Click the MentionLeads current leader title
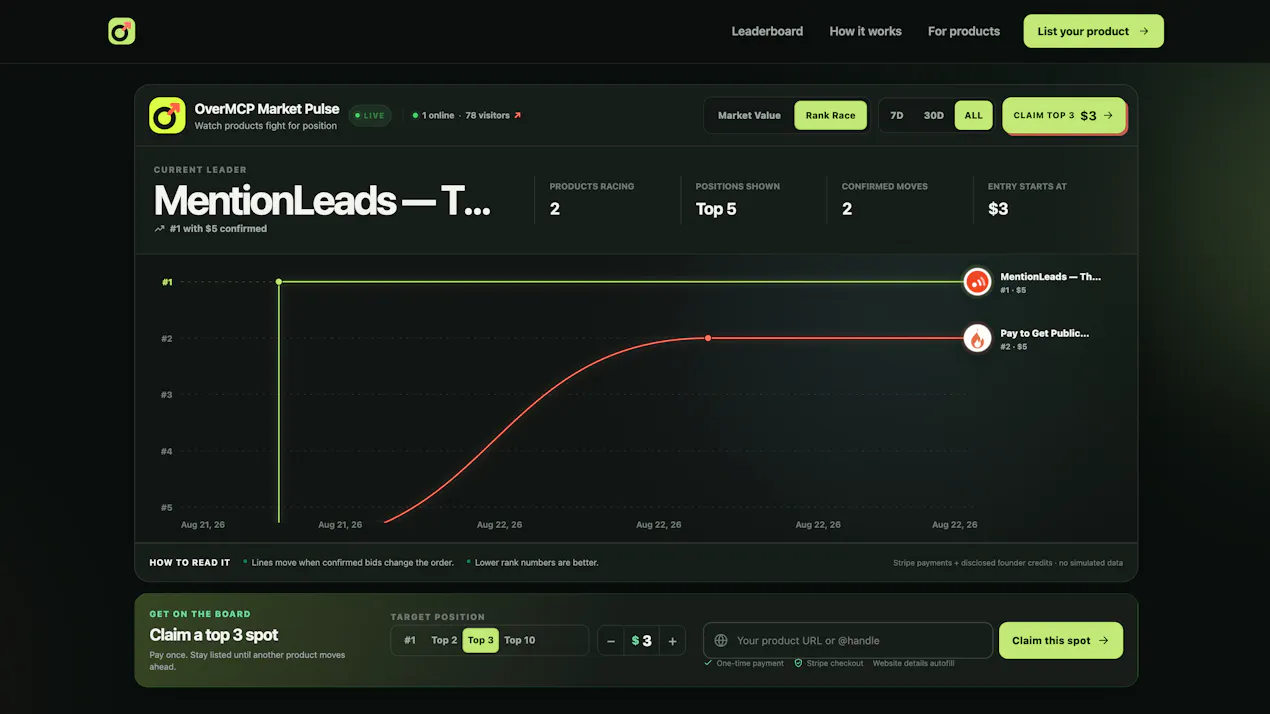 (x=322, y=201)
